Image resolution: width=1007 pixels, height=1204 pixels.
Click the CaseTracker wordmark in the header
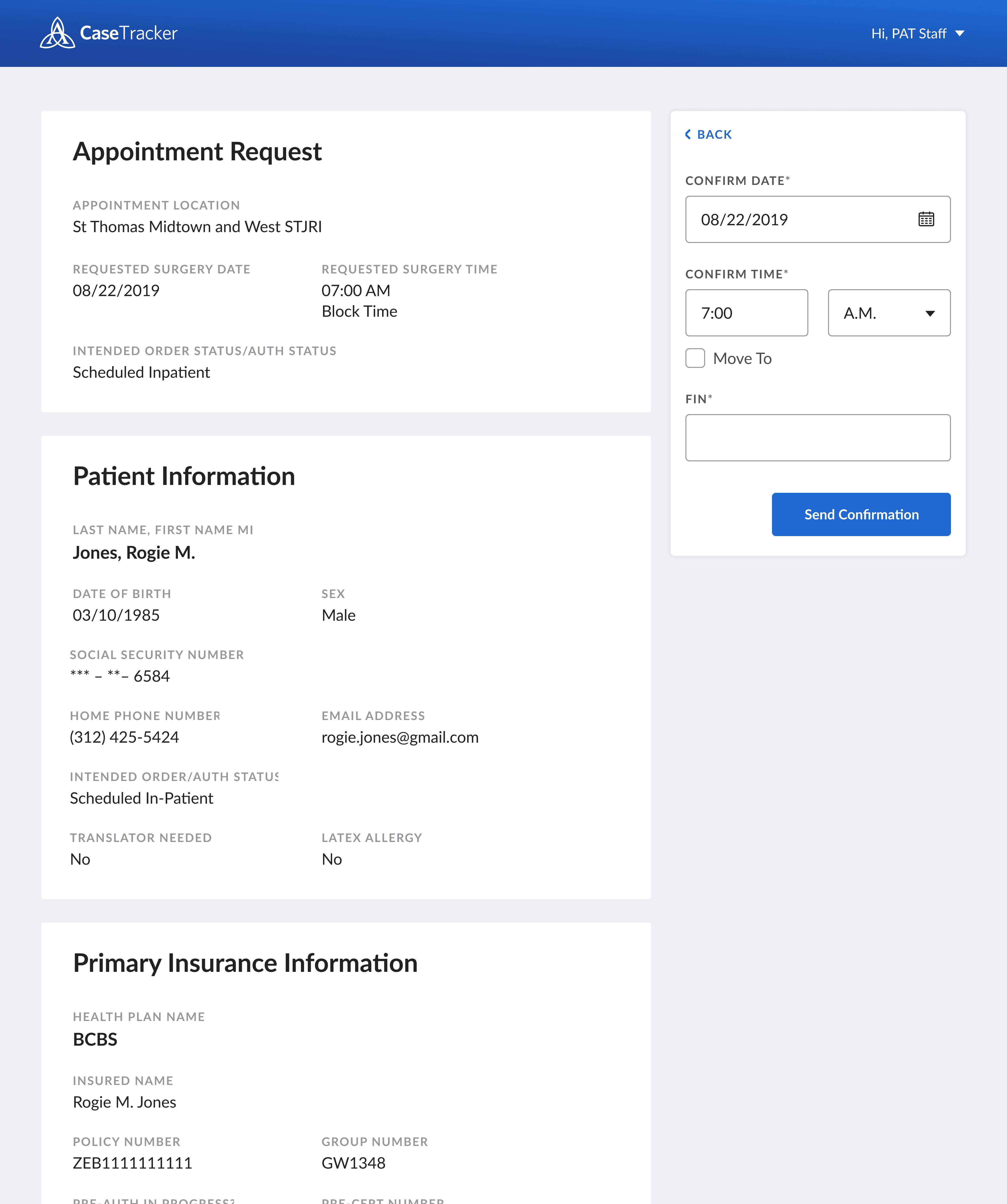(x=128, y=33)
